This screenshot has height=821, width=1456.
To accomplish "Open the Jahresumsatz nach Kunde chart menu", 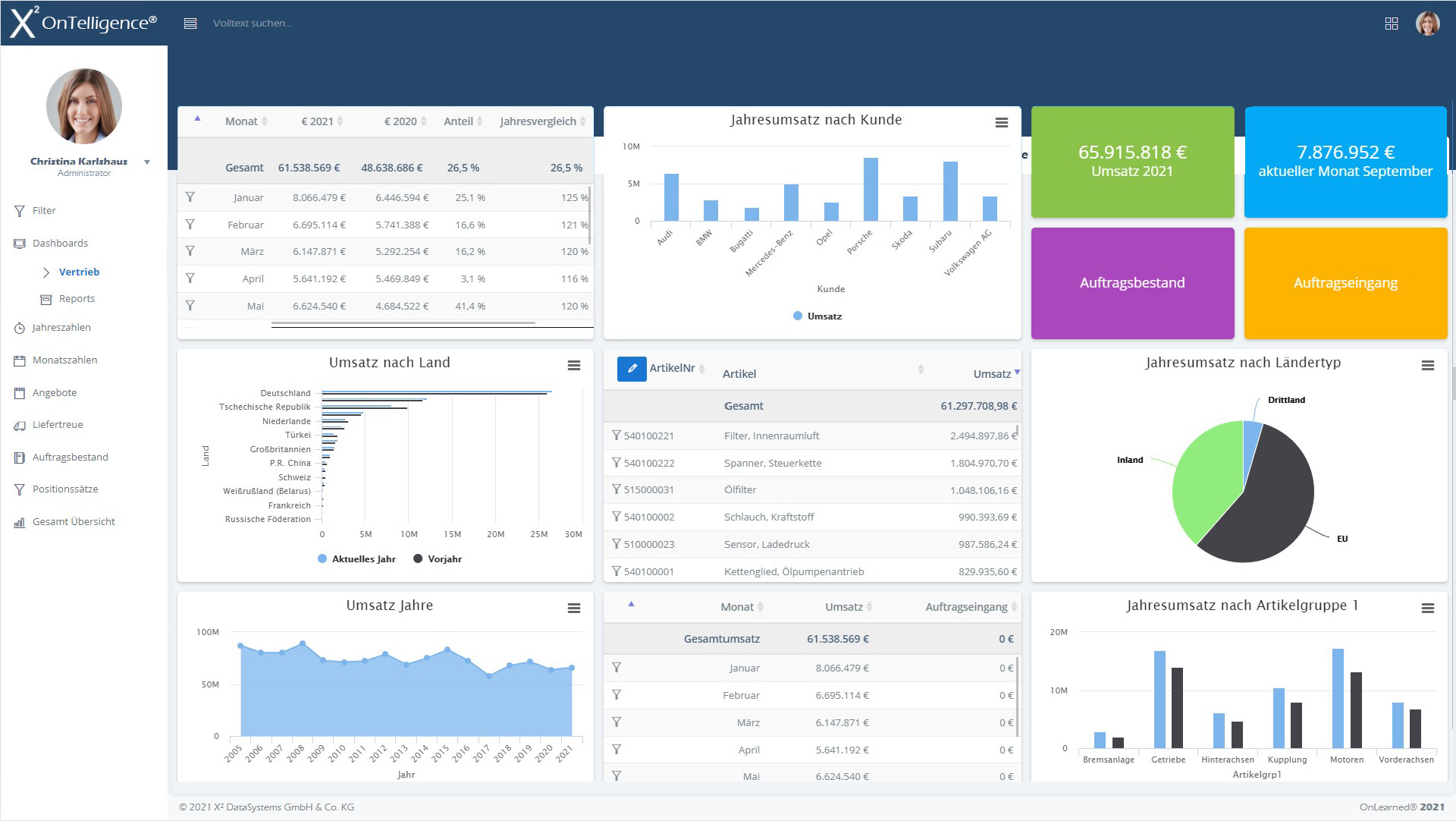I will 1001,123.
